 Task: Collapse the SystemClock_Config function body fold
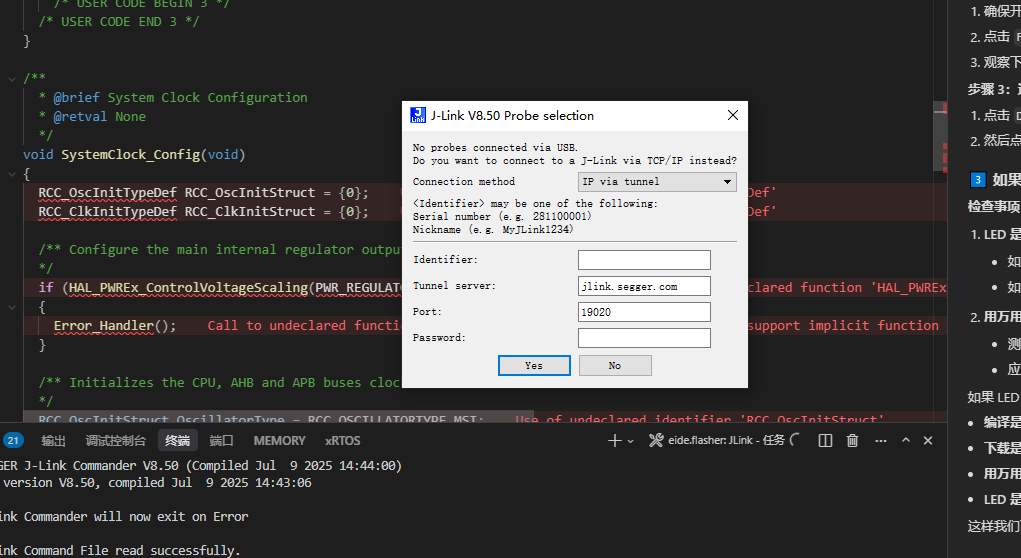(12, 174)
